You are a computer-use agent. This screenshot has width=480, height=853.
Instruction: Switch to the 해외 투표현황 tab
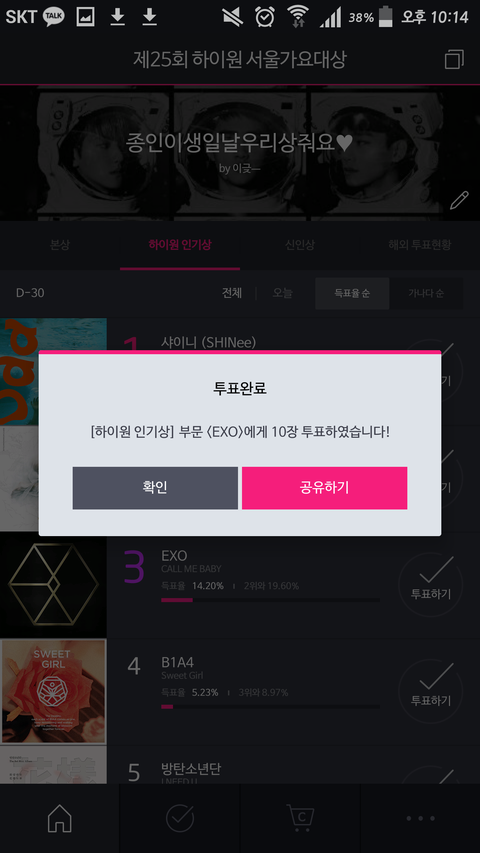pos(420,245)
